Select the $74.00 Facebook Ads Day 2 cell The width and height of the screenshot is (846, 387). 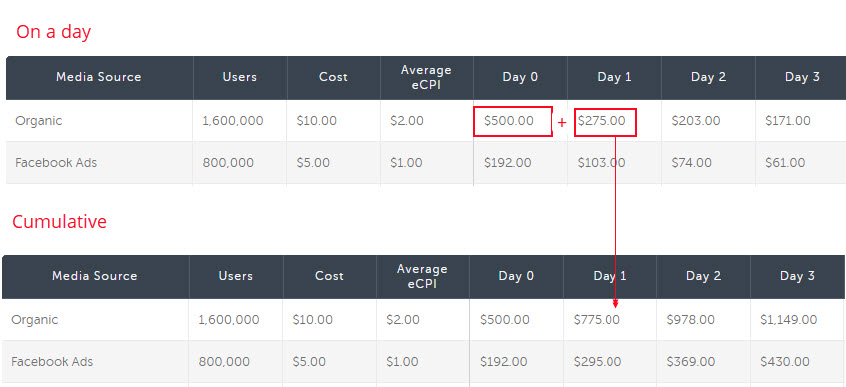click(x=692, y=162)
